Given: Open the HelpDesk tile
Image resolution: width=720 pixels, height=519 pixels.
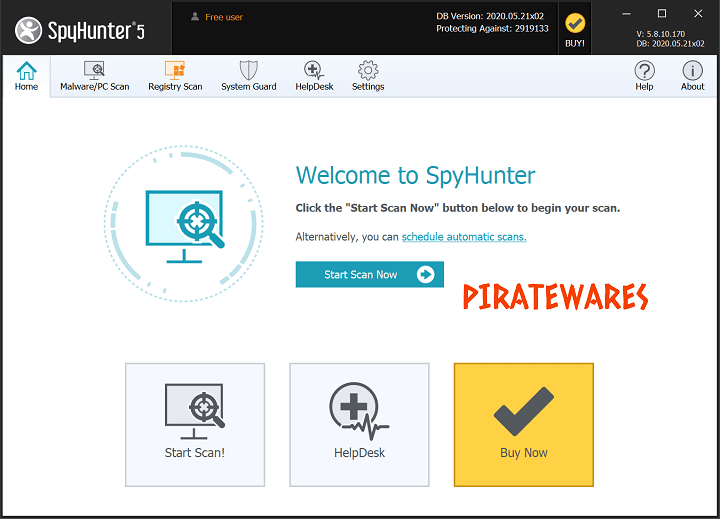Looking at the screenshot, I should [x=359, y=425].
